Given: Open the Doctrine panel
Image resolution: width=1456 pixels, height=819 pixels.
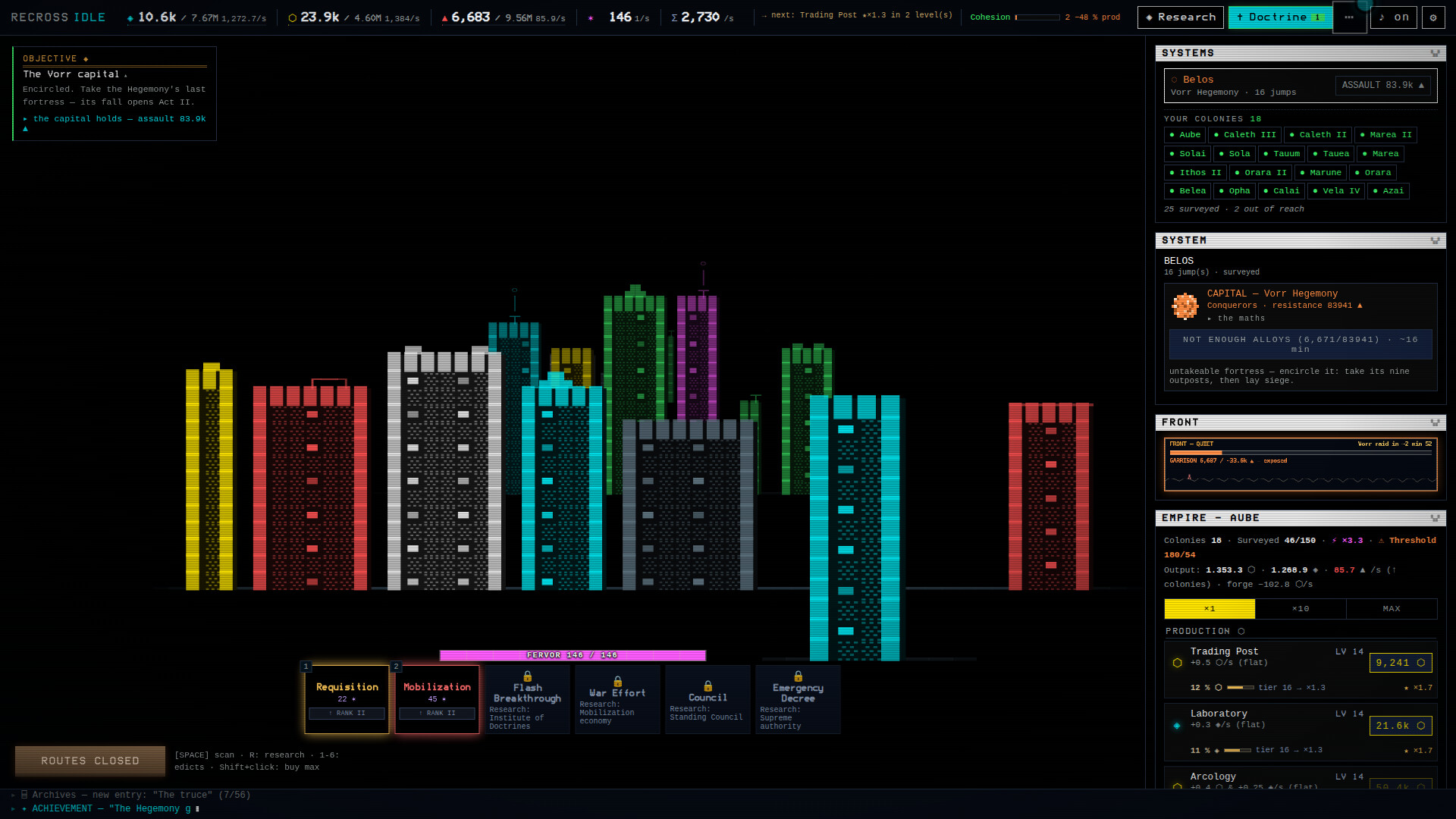Looking at the screenshot, I should 1280,17.
